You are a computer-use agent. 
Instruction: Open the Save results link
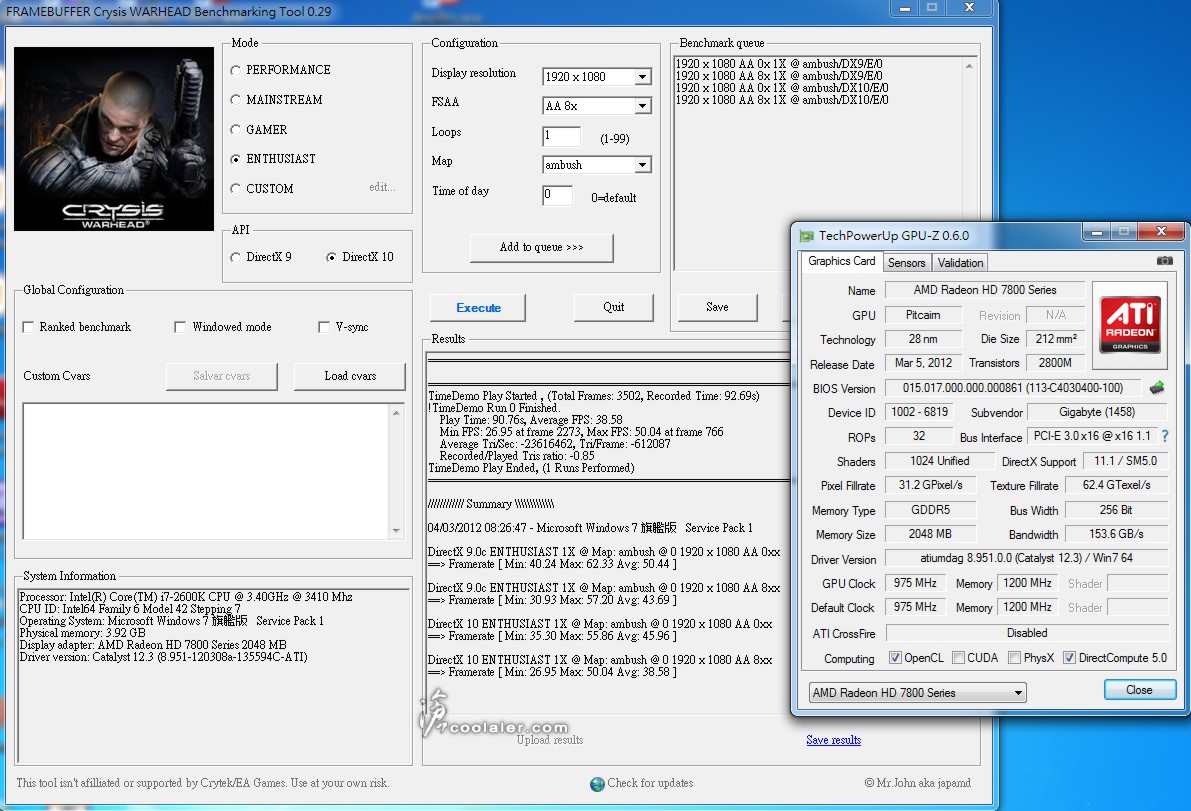pos(833,740)
